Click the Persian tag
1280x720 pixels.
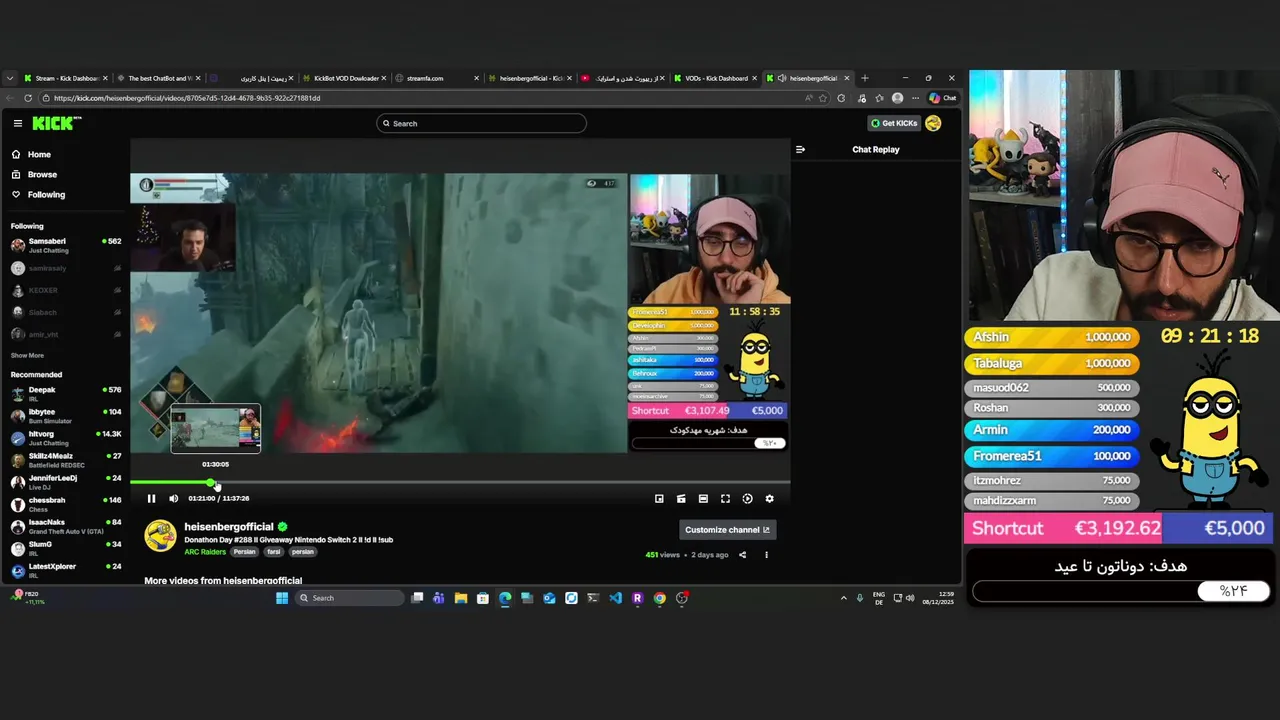245,552
